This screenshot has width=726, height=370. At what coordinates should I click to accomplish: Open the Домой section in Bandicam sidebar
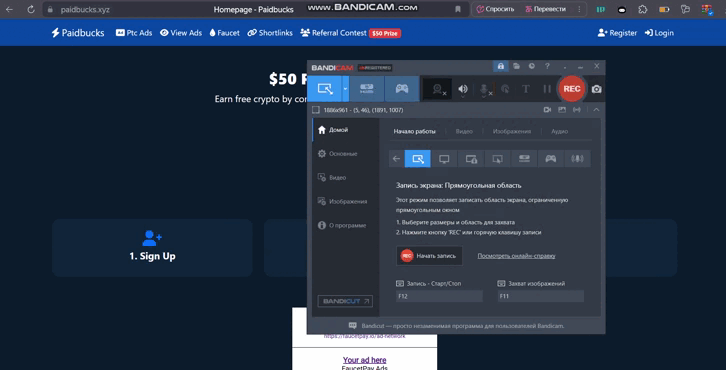point(345,130)
